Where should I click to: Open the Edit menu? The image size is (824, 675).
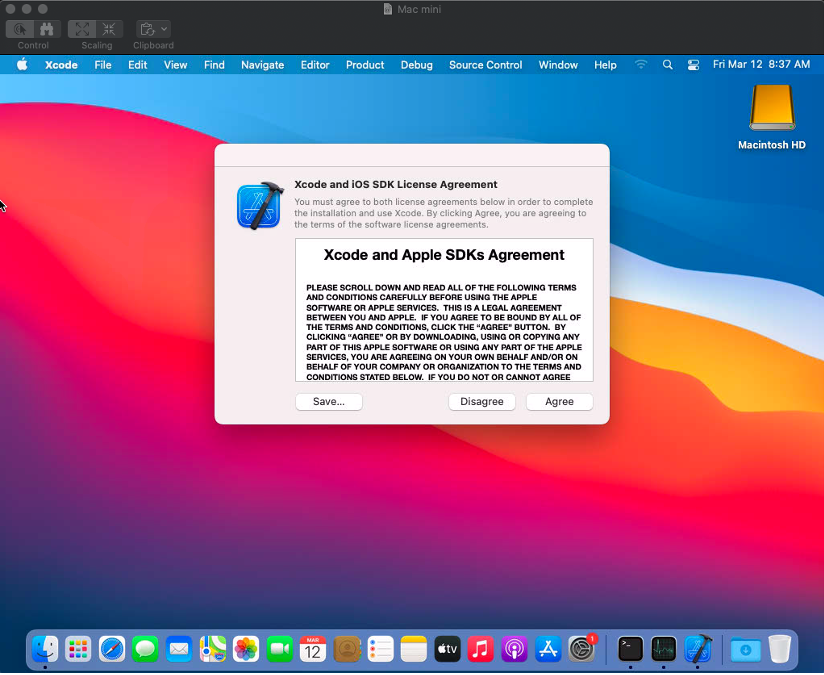click(x=138, y=65)
